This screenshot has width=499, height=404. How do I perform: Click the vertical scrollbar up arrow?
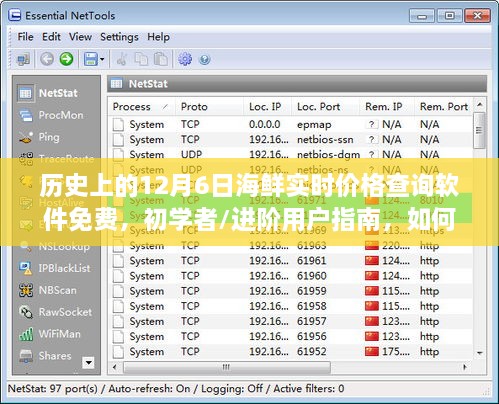[480, 105]
